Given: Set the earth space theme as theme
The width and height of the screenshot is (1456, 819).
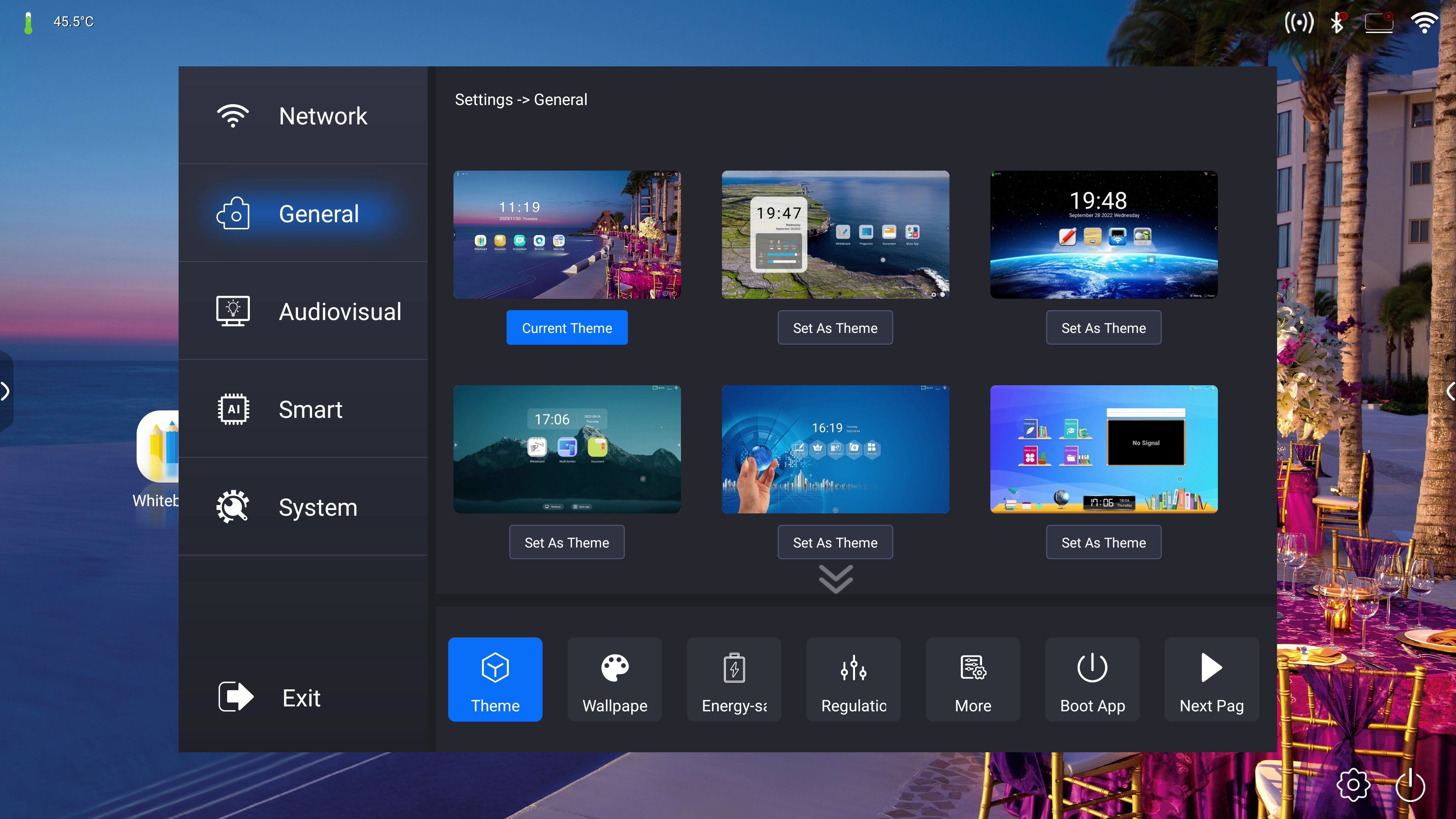Looking at the screenshot, I should coord(1103,328).
